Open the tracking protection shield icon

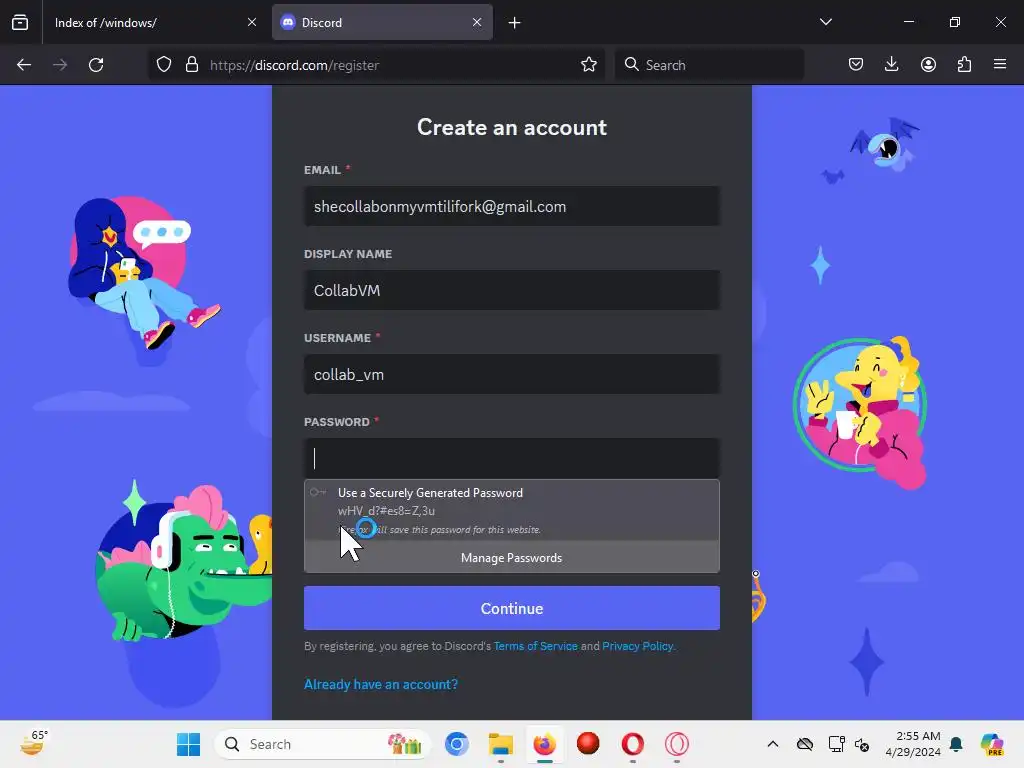(x=164, y=65)
